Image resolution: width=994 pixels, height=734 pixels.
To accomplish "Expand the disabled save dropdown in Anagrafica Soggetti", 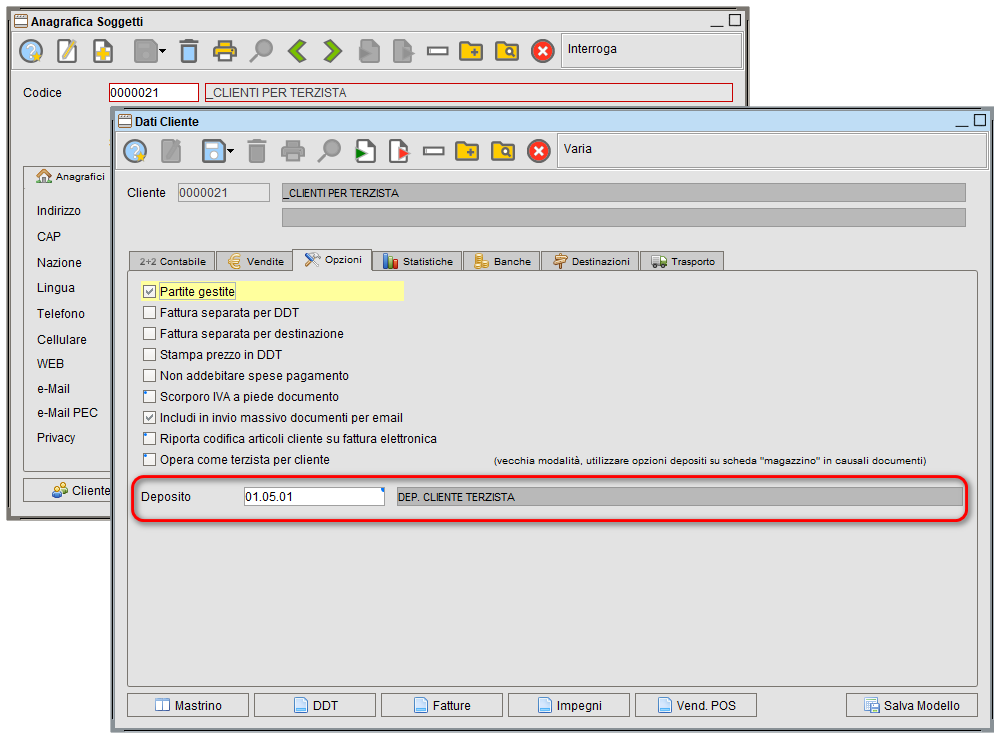I will (x=162, y=51).
